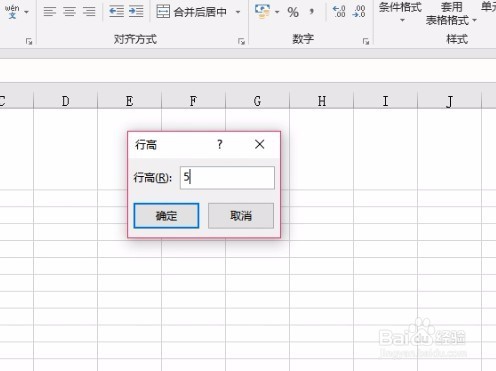Image resolution: width=496 pixels, height=371 pixels.
Task: Open the wén phonetic guide dropdown
Action: pos(27,12)
